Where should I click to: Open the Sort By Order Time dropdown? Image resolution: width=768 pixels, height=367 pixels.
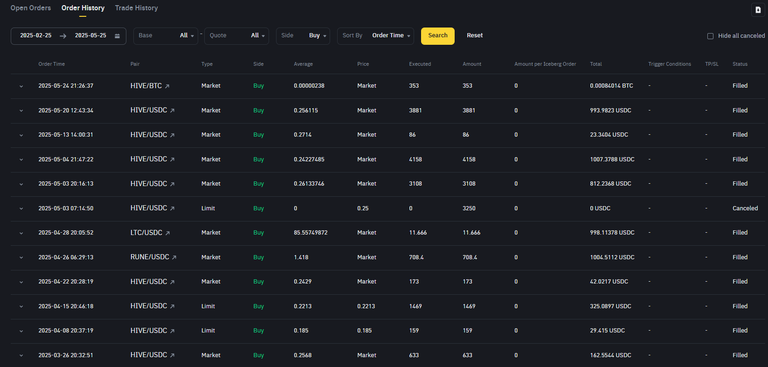[375, 36]
